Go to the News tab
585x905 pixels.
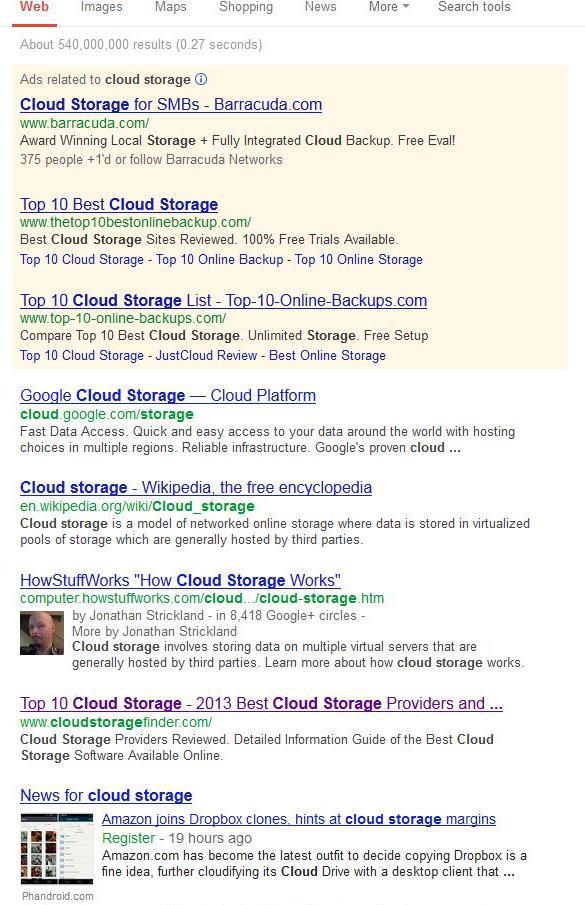pos(321,7)
